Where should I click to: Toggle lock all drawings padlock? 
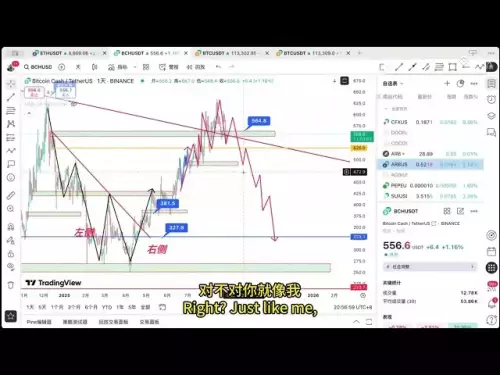[x=11, y=254]
